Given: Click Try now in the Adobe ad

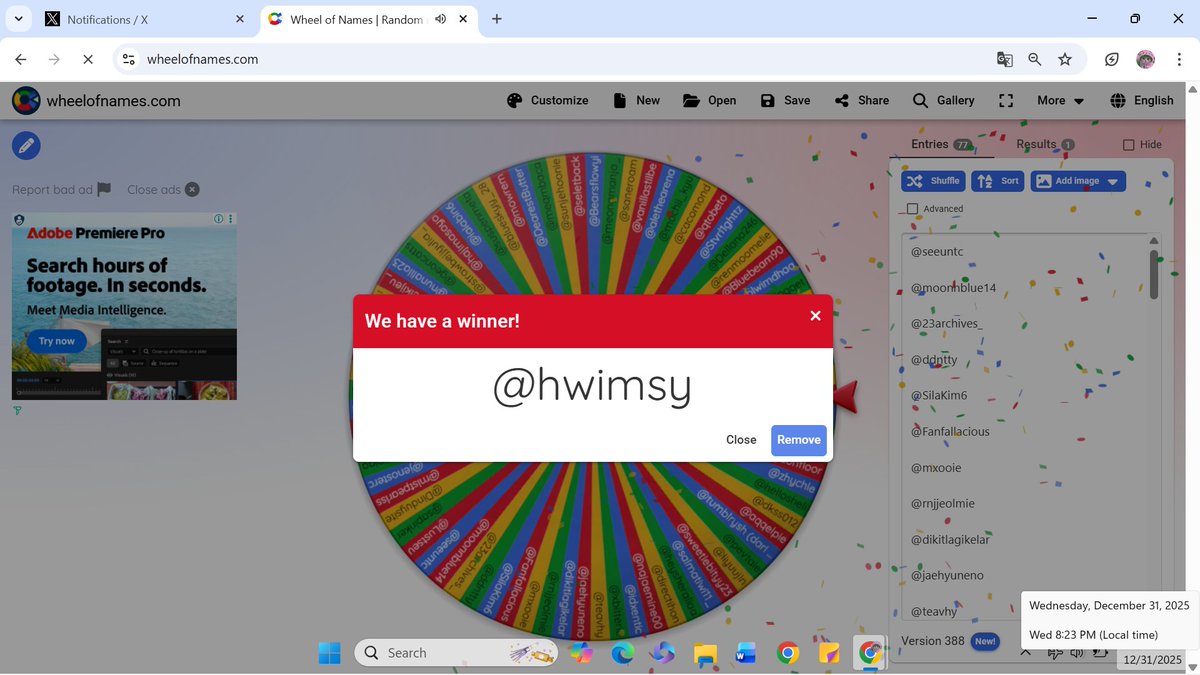Looking at the screenshot, I should click(x=57, y=341).
